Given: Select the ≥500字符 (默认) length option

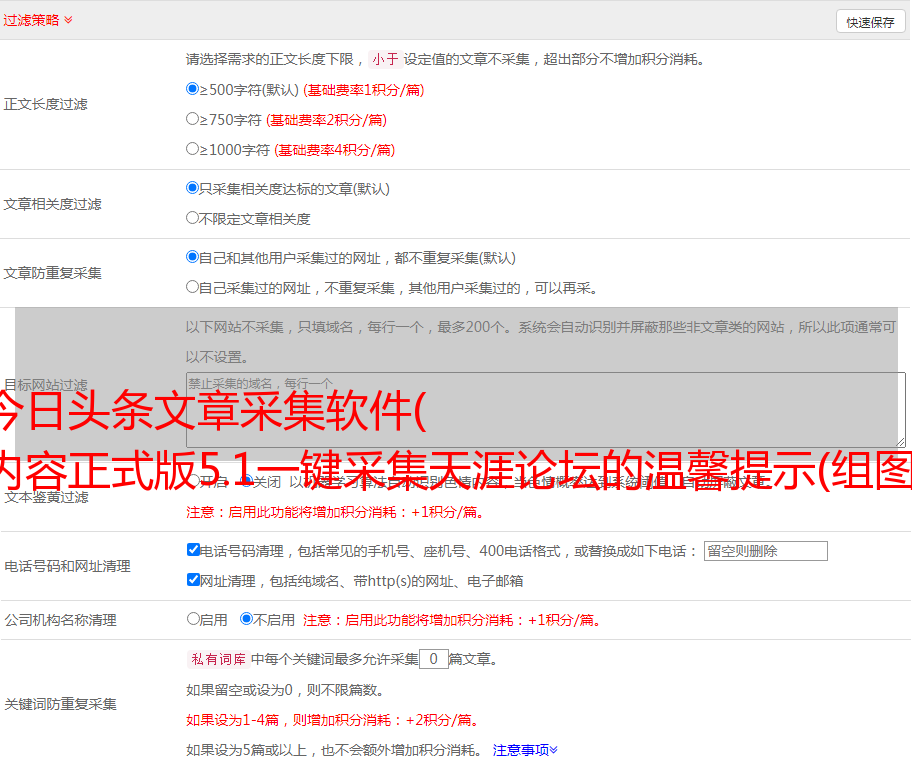Looking at the screenshot, I should tap(192, 89).
